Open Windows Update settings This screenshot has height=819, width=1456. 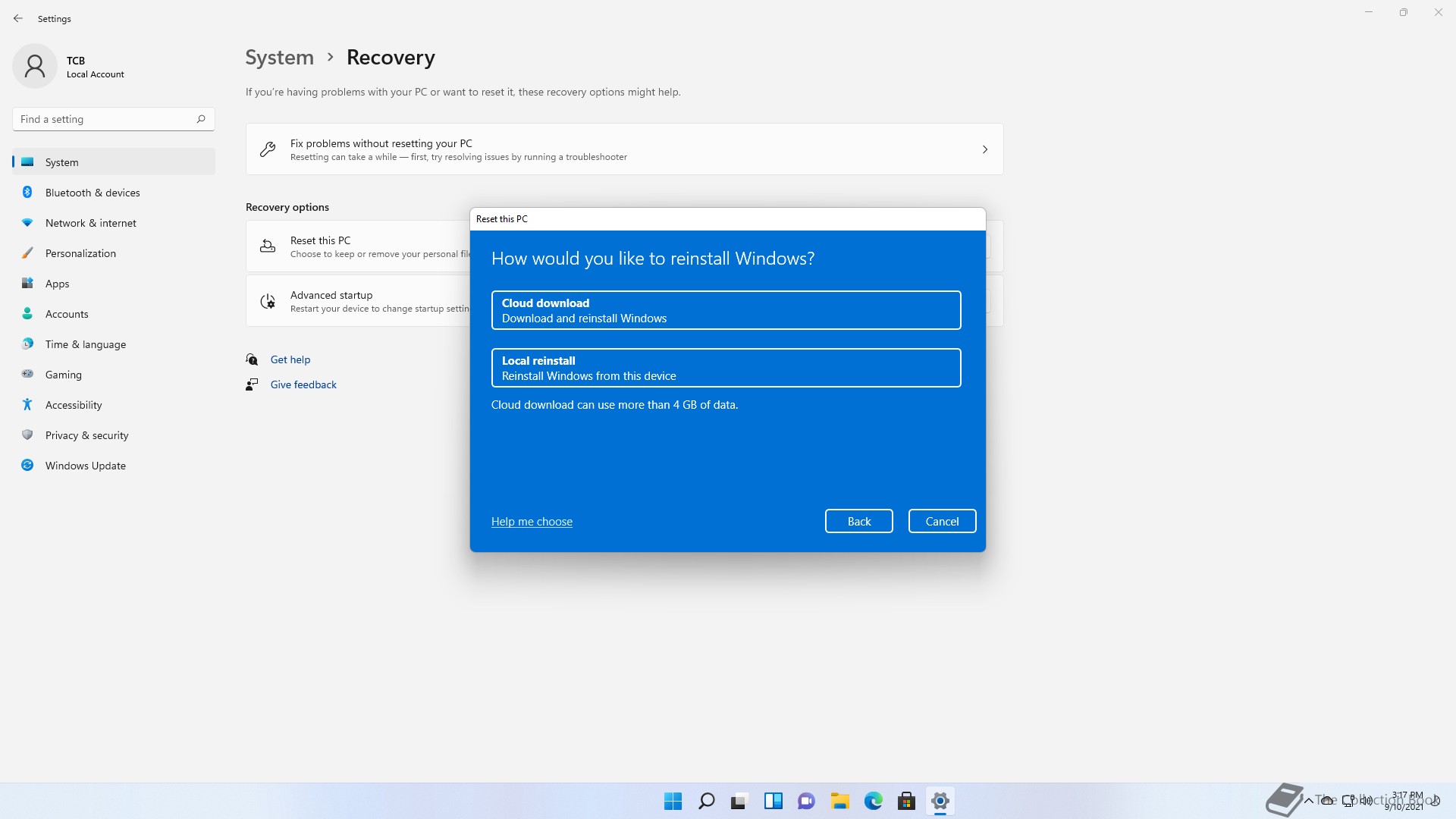114,466
